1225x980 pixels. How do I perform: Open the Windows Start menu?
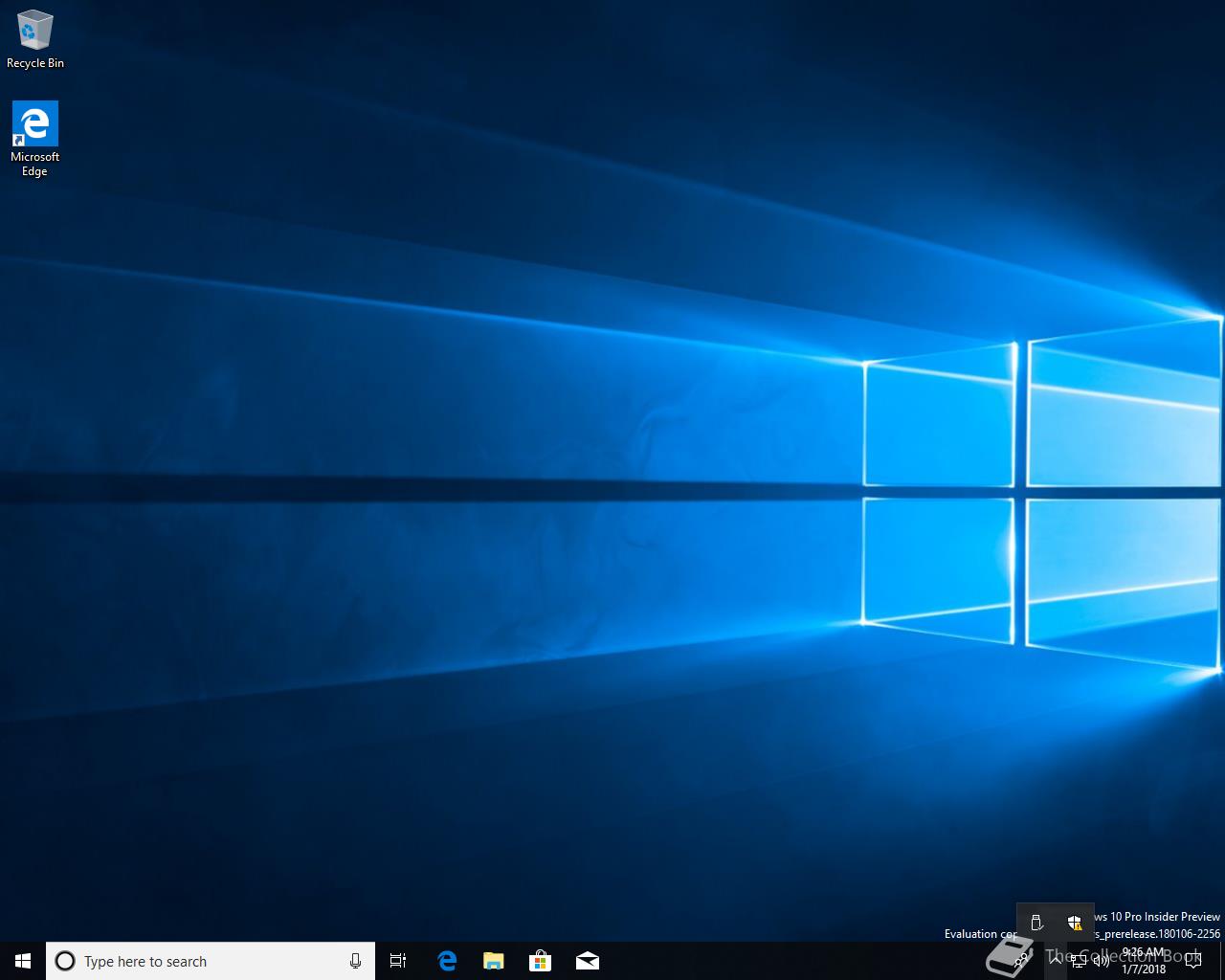tap(23, 961)
